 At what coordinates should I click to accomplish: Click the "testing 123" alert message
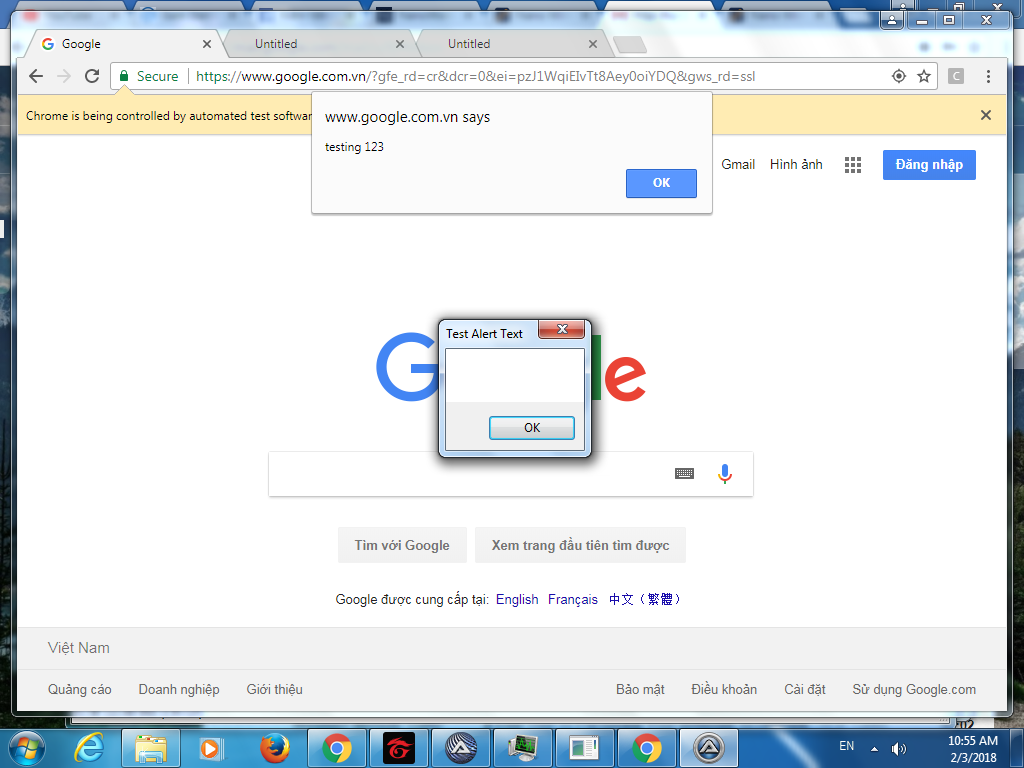pos(354,147)
